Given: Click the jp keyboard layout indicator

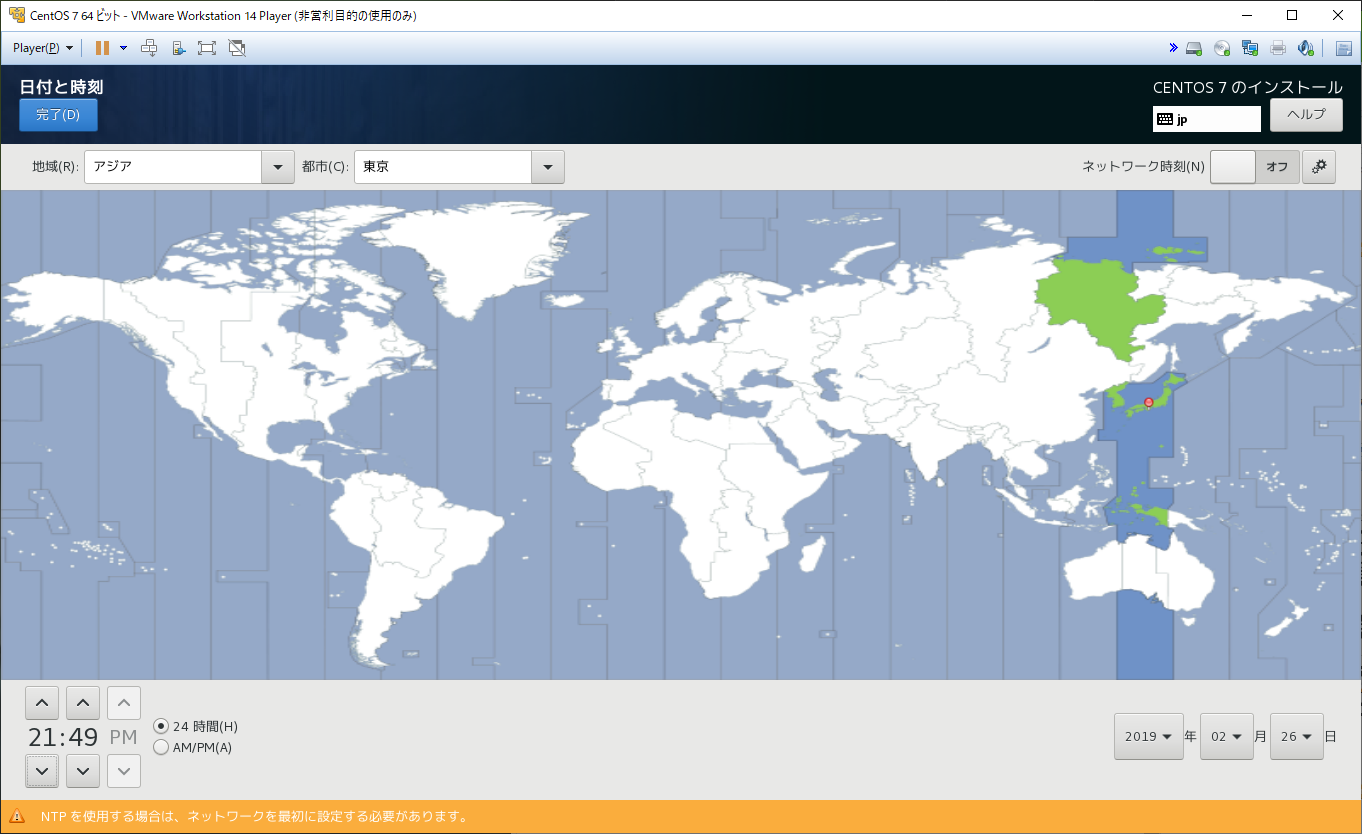Looking at the screenshot, I should coord(1207,119).
